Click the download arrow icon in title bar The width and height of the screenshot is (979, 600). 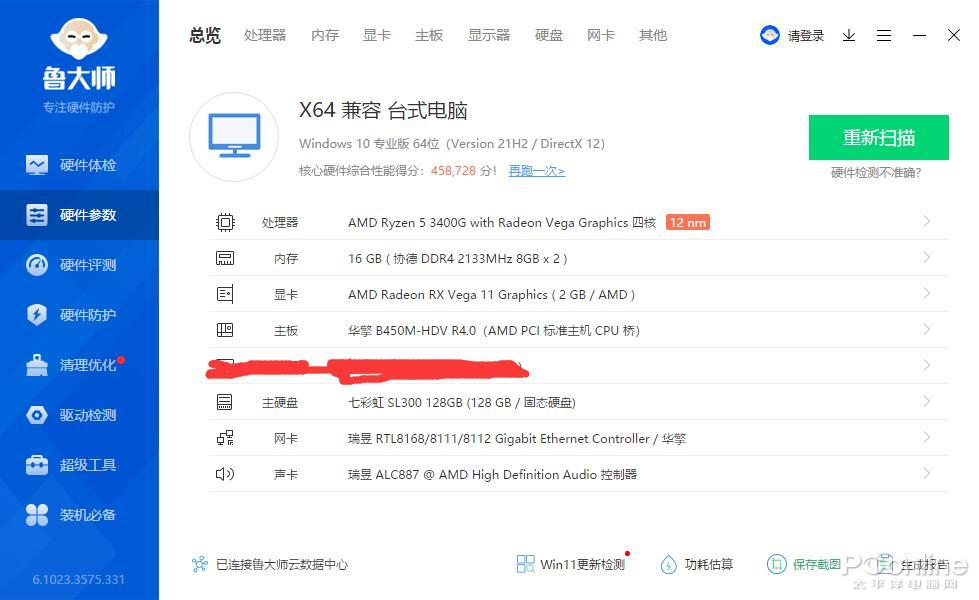tap(849, 36)
